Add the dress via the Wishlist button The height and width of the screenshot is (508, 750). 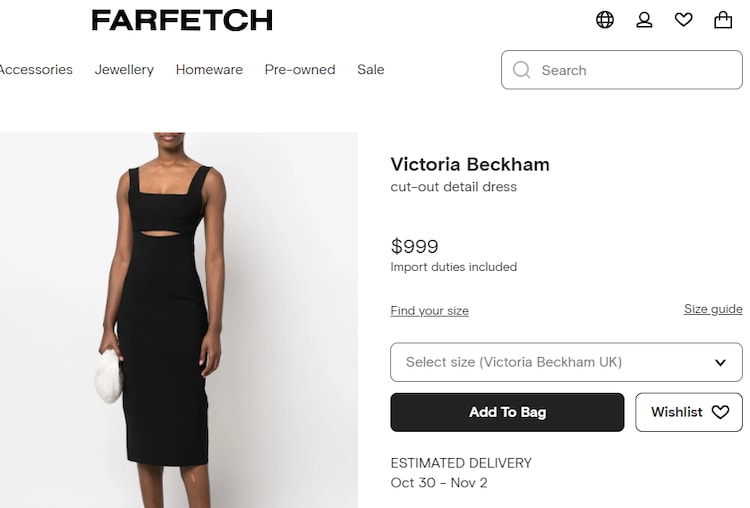678,412
